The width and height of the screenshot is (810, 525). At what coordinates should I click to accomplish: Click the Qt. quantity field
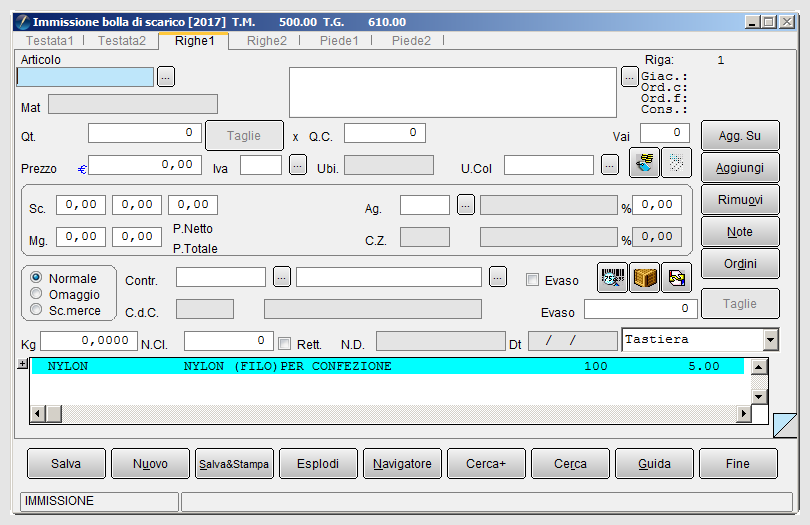point(144,133)
